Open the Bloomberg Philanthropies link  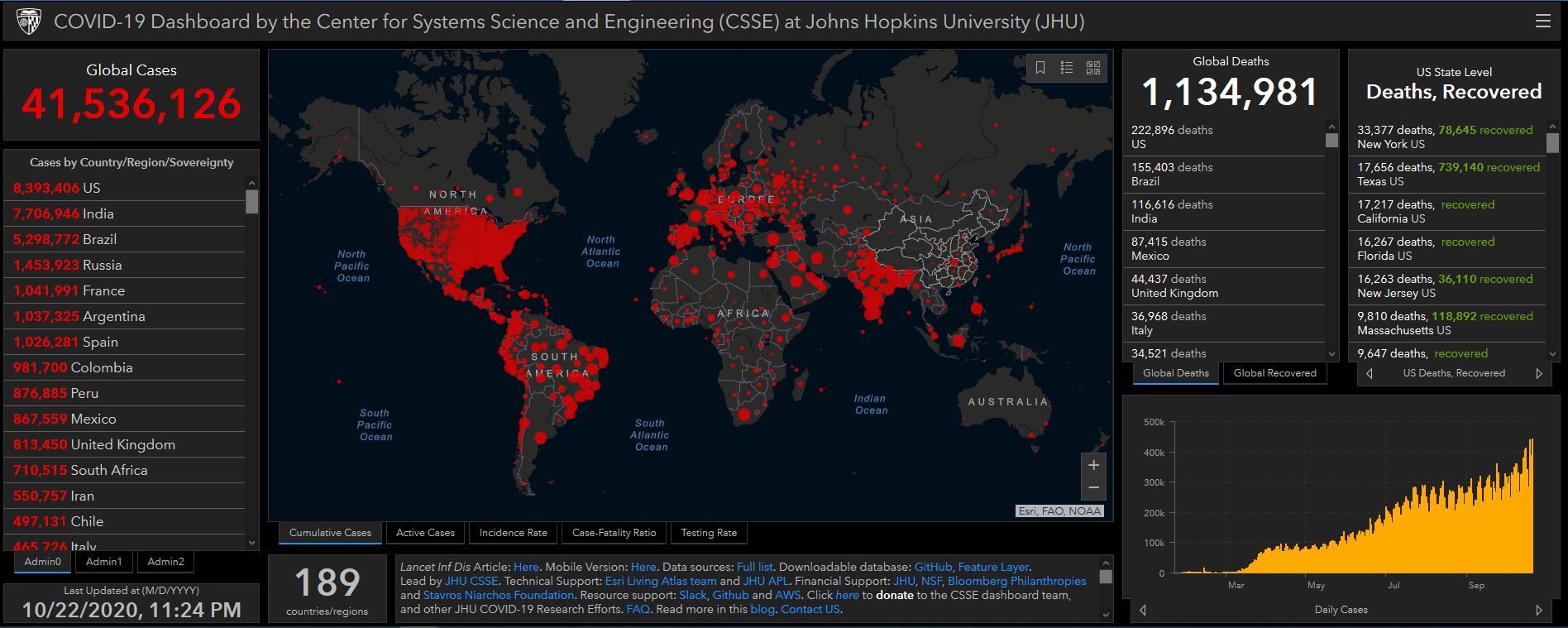tap(1016, 582)
